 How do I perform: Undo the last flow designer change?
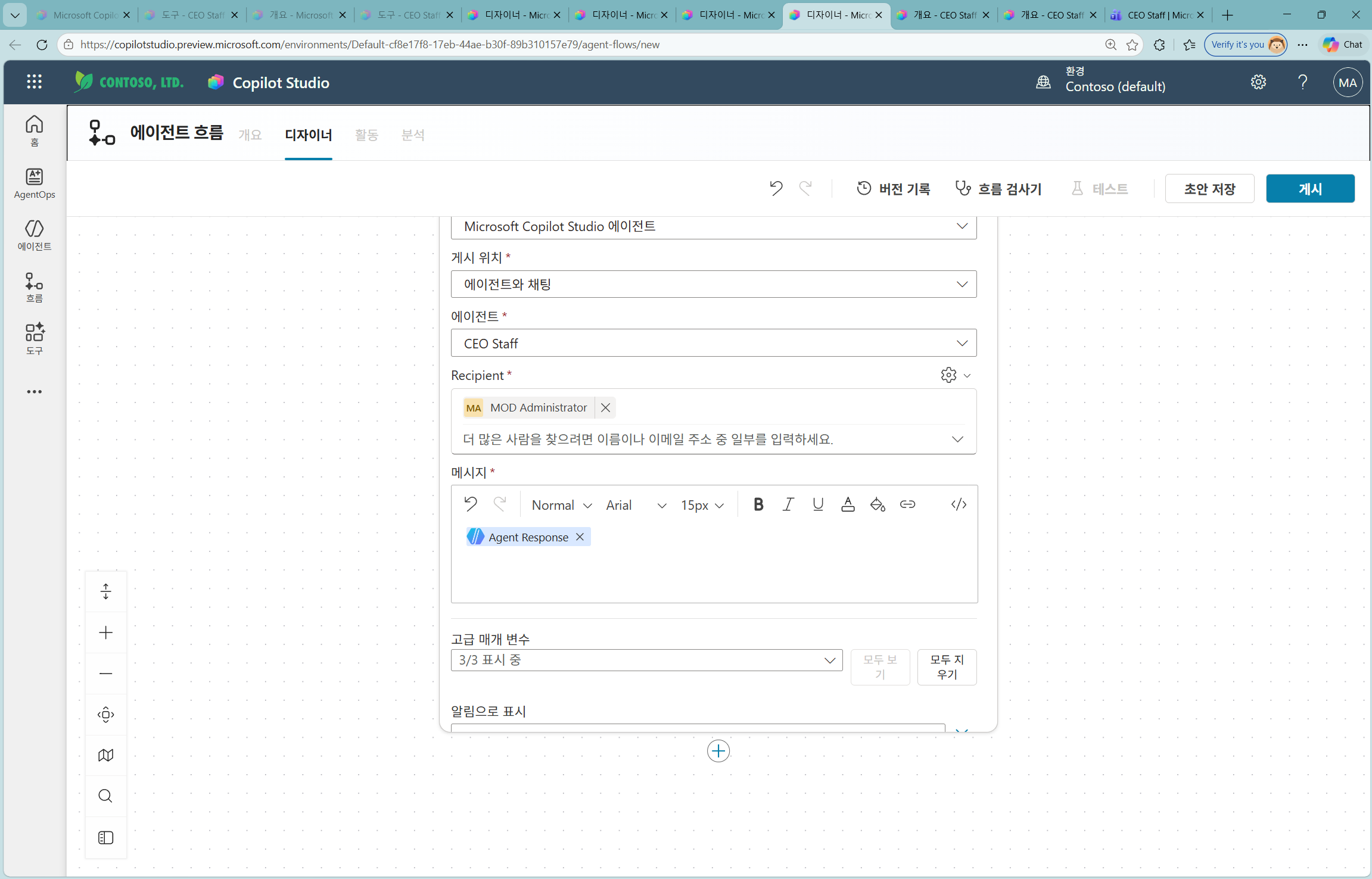(x=776, y=189)
